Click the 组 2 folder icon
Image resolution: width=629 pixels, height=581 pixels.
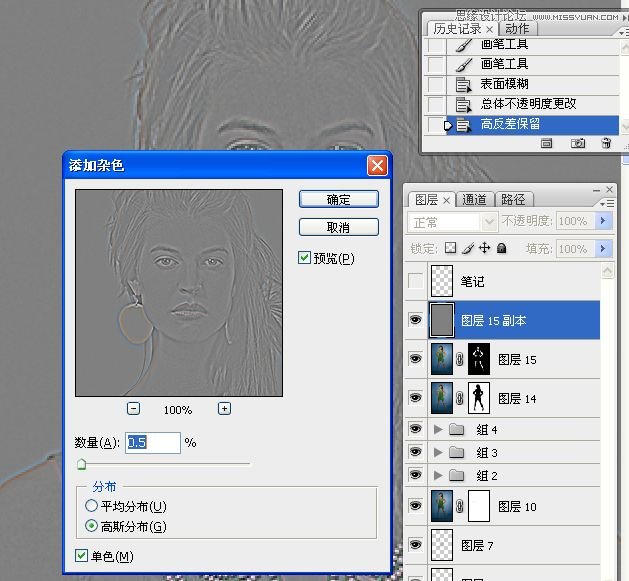coord(457,475)
